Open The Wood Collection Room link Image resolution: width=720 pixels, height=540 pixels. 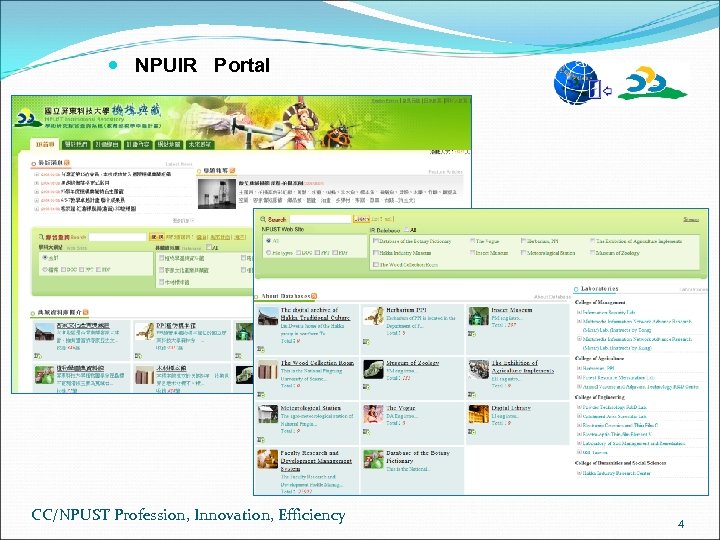tap(317, 363)
